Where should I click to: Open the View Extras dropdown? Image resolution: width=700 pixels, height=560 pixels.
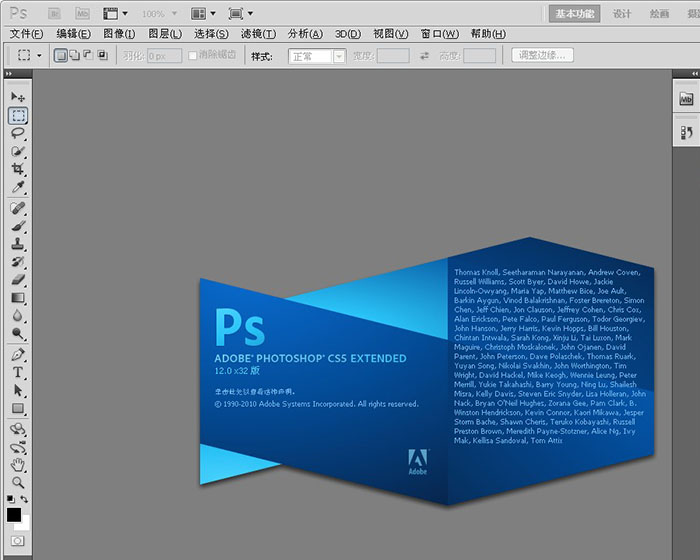115,14
